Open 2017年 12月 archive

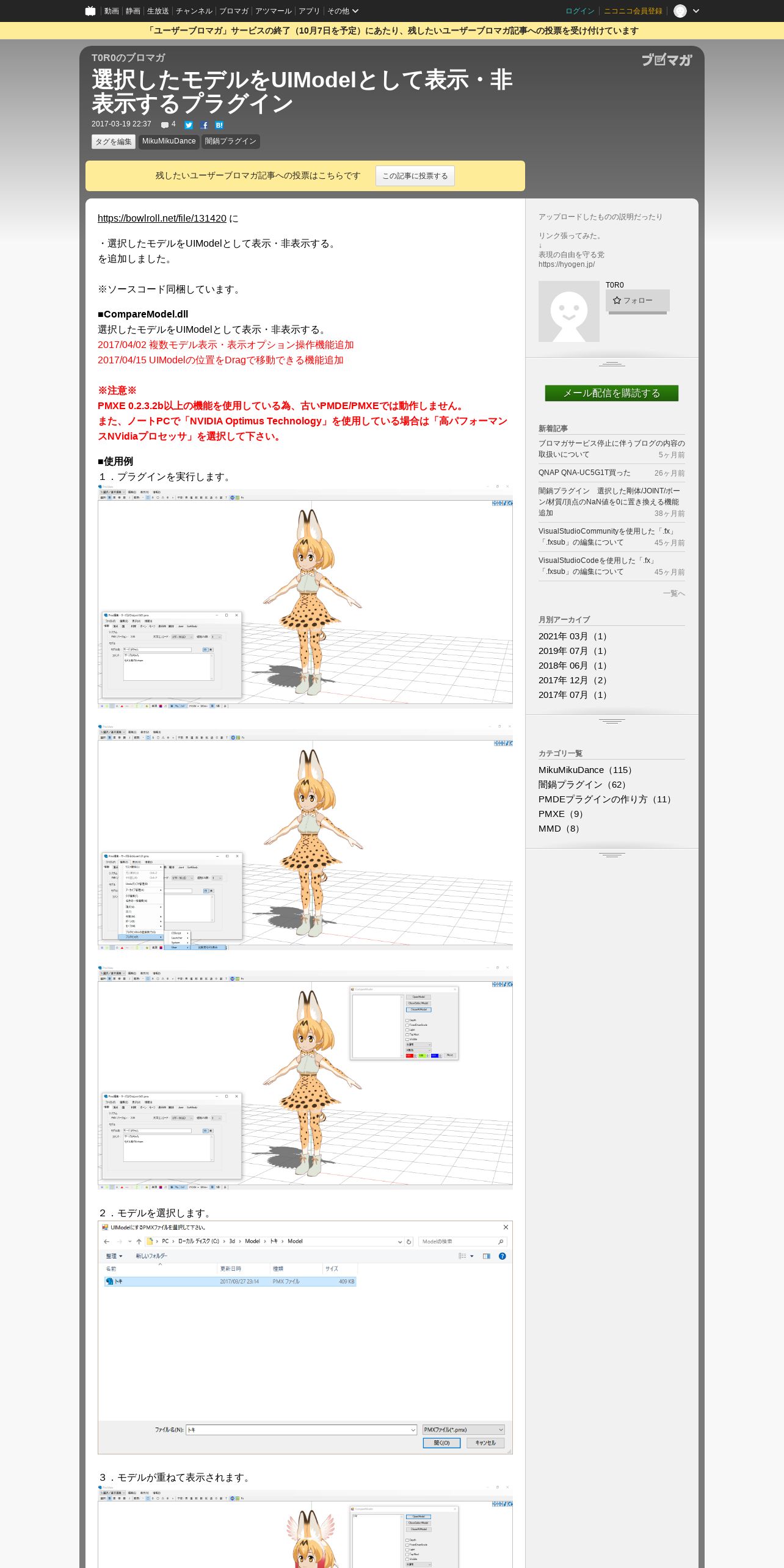point(573,680)
